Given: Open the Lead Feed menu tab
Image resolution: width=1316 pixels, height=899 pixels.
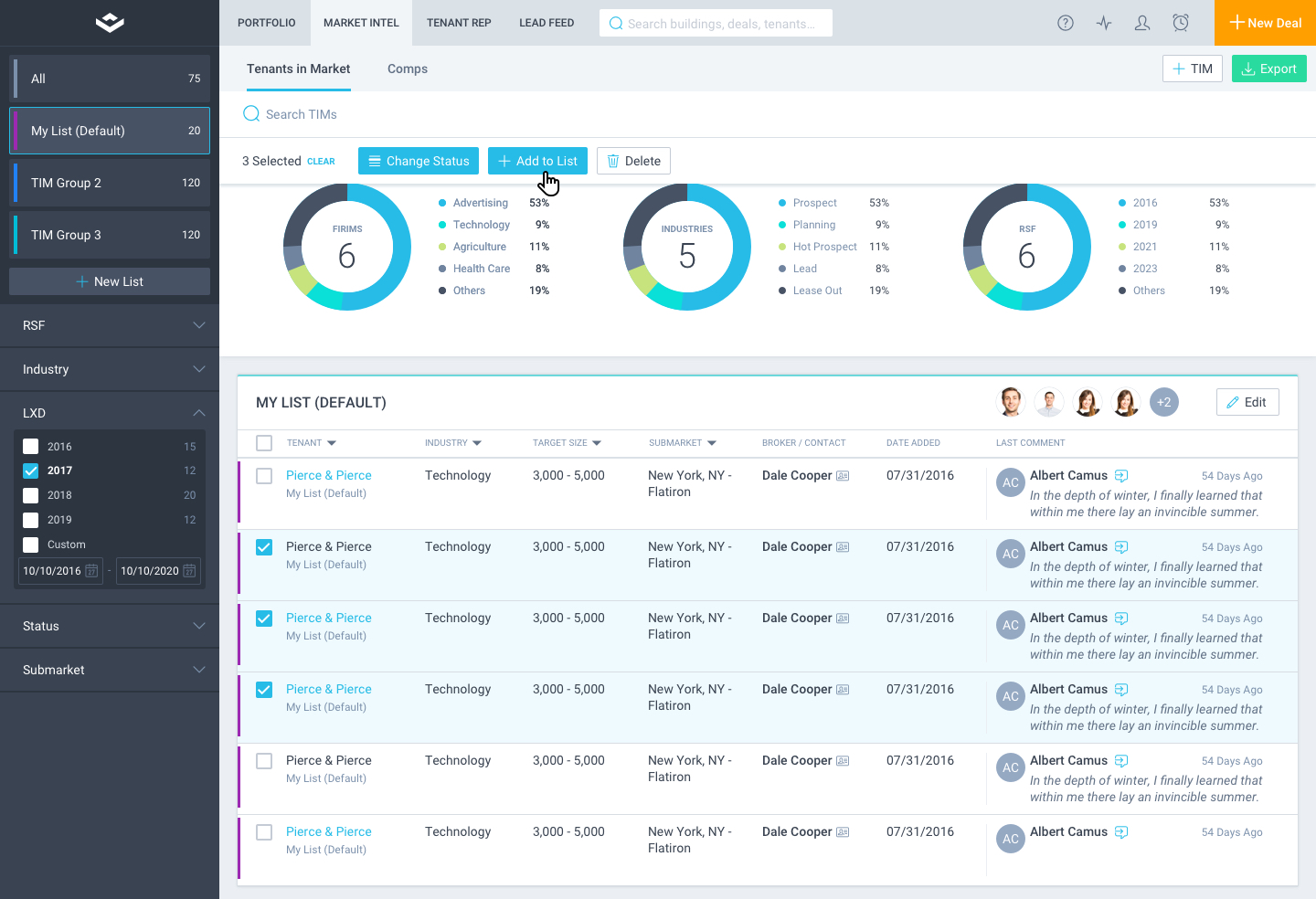Looking at the screenshot, I should 547,23.
